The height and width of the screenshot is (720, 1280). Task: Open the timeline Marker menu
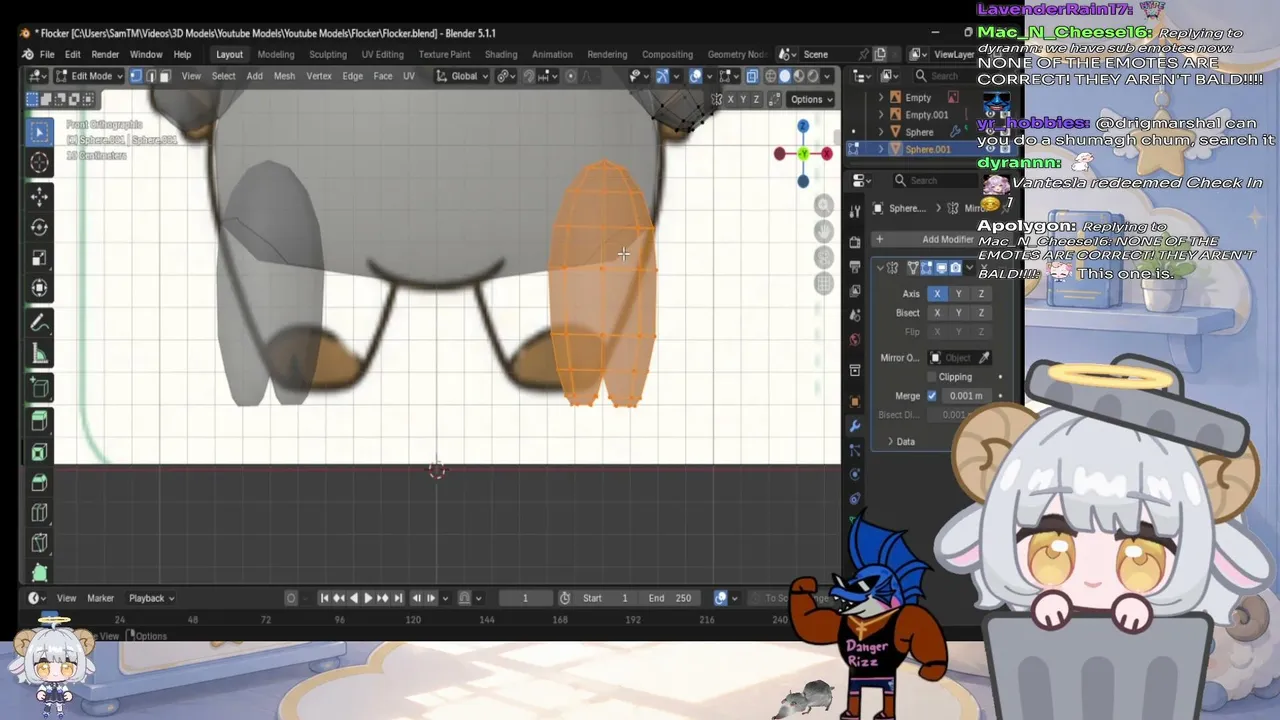point(100,598)
